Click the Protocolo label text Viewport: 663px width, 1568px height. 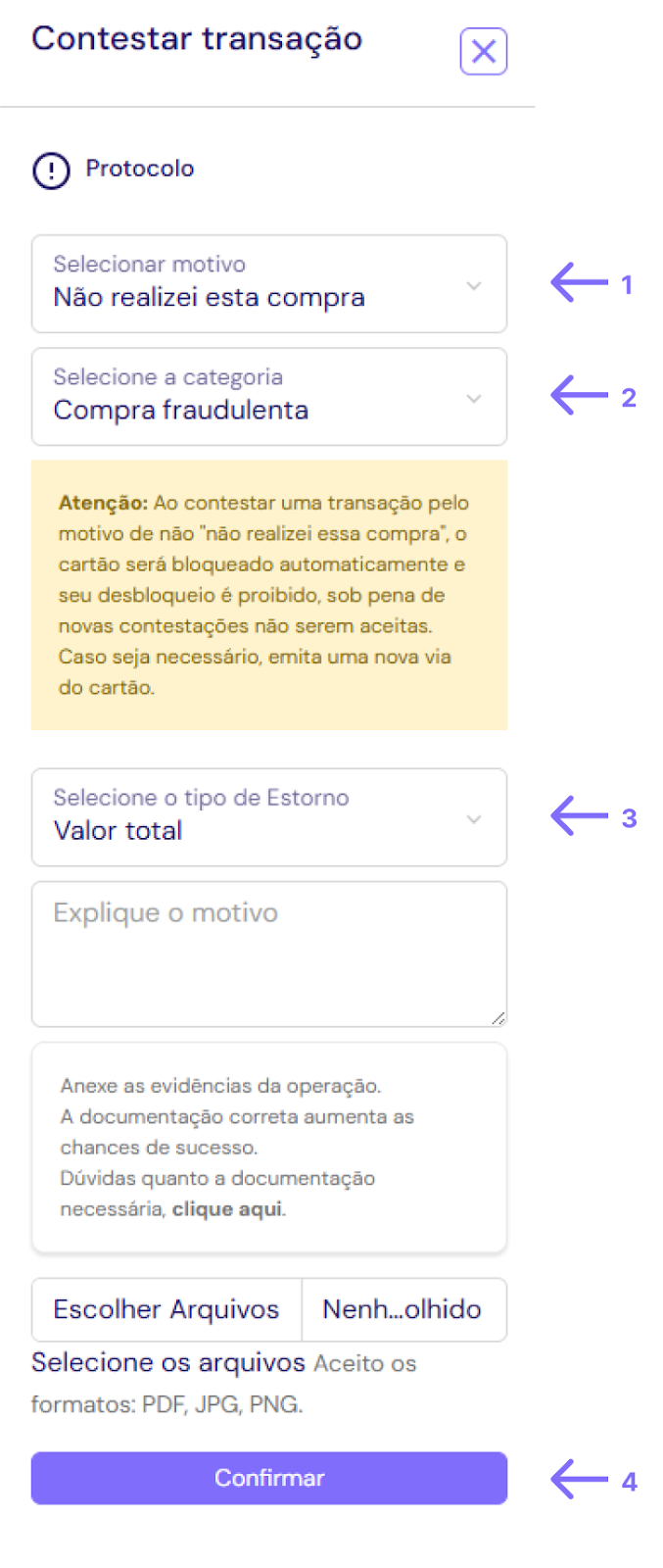(140, 169)
